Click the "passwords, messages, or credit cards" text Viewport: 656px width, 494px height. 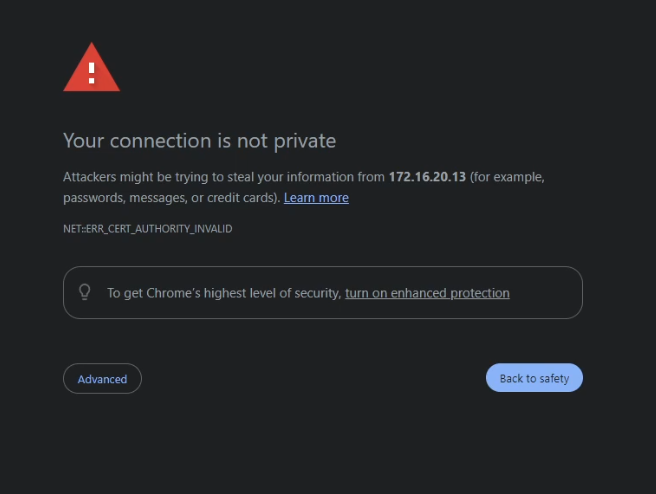click(x=169, y=197)
